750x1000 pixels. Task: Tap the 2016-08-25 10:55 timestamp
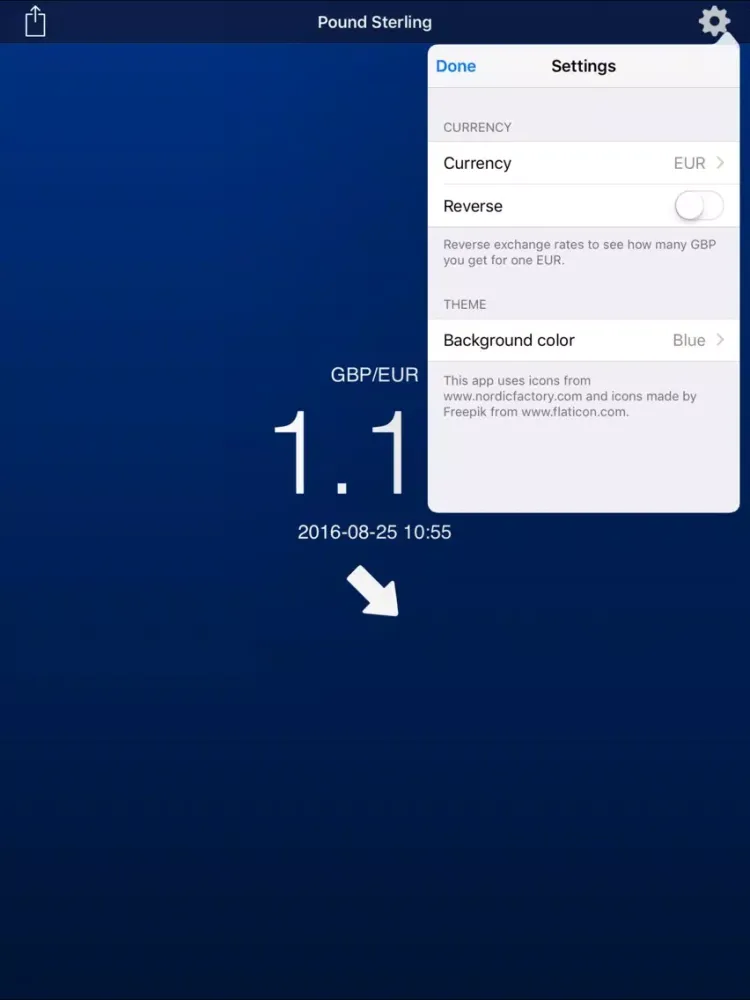pos(374,532)
